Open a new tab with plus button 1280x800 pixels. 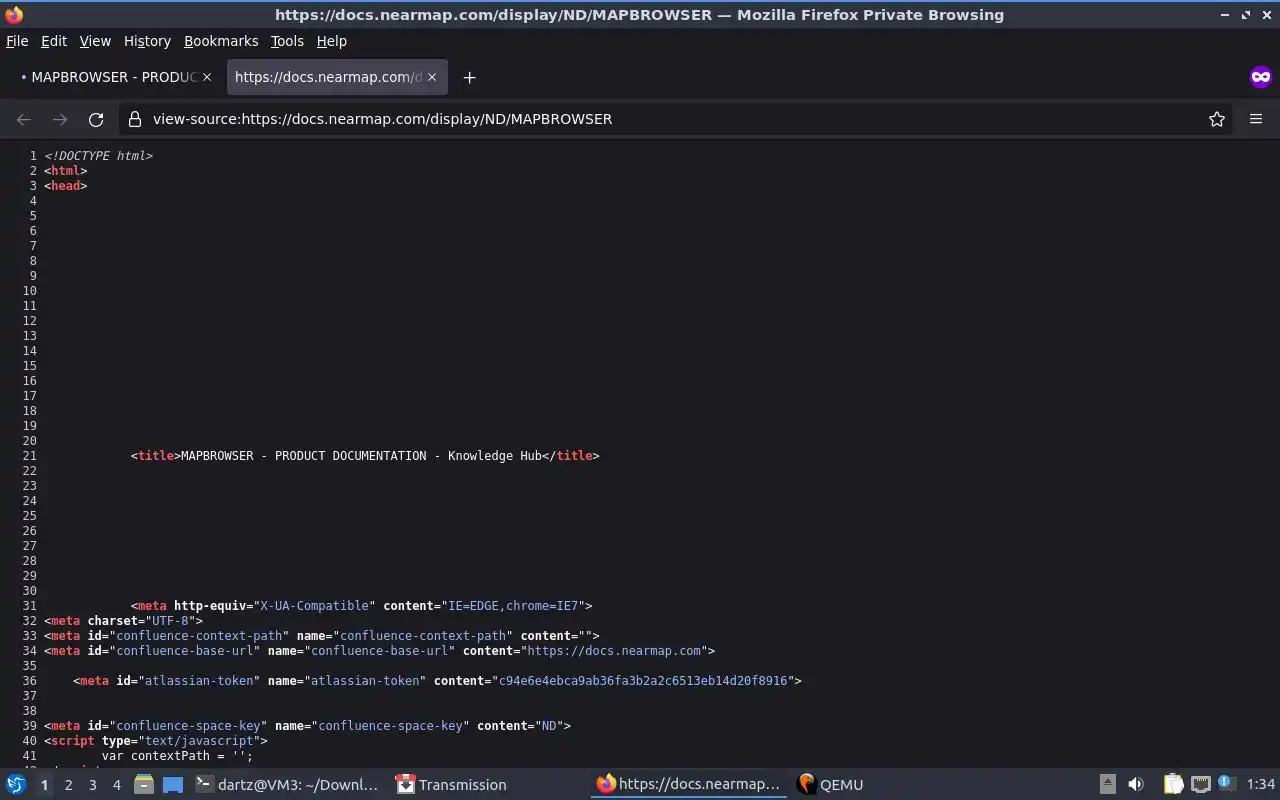469,77
